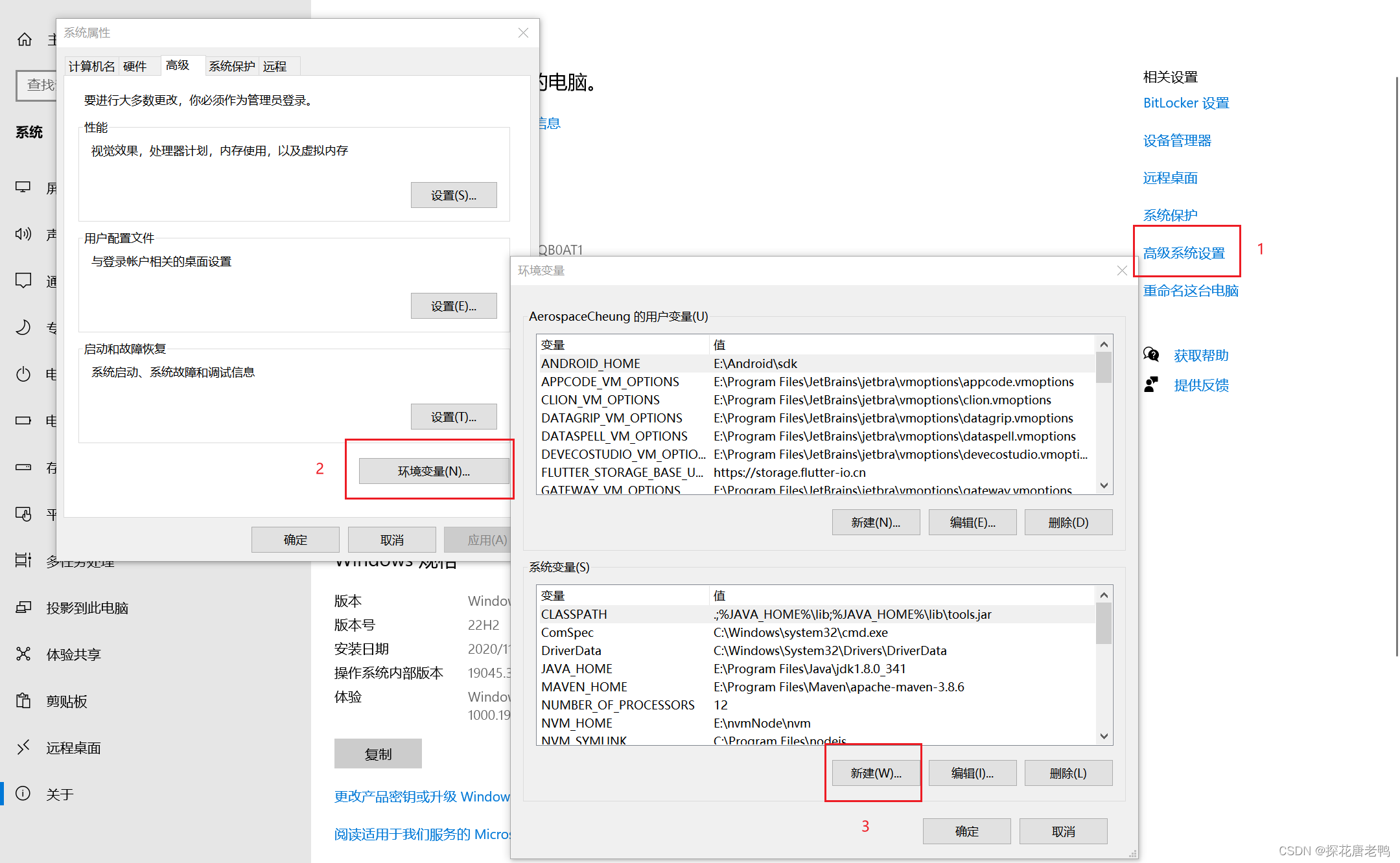
Task: Click the feedback icon beside 提供反馈
Action: click(x=1151, y=385)
